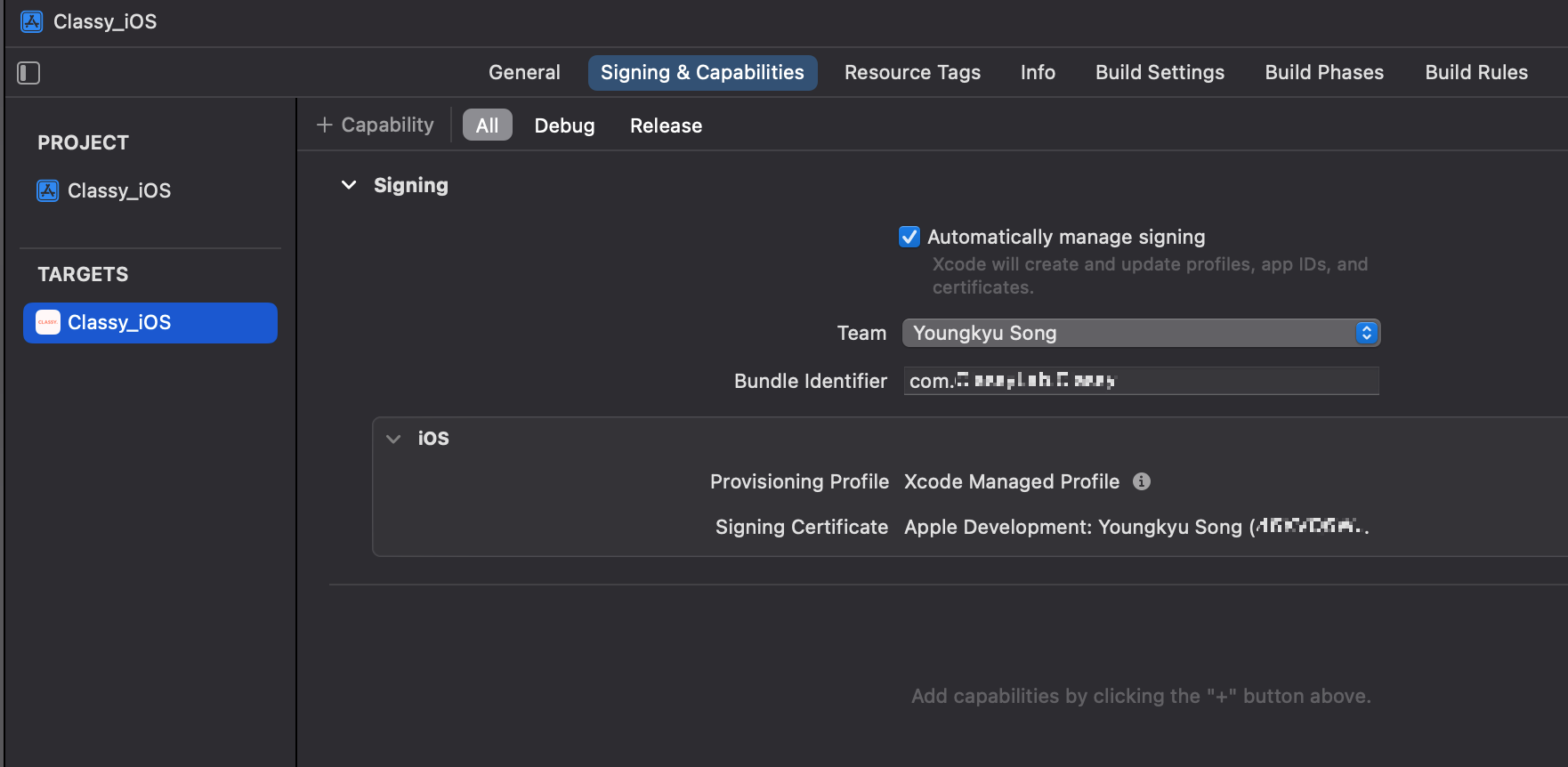Collapse the Signing section chevron
This screenshot has width=1568, height=767.
(349, 185)
